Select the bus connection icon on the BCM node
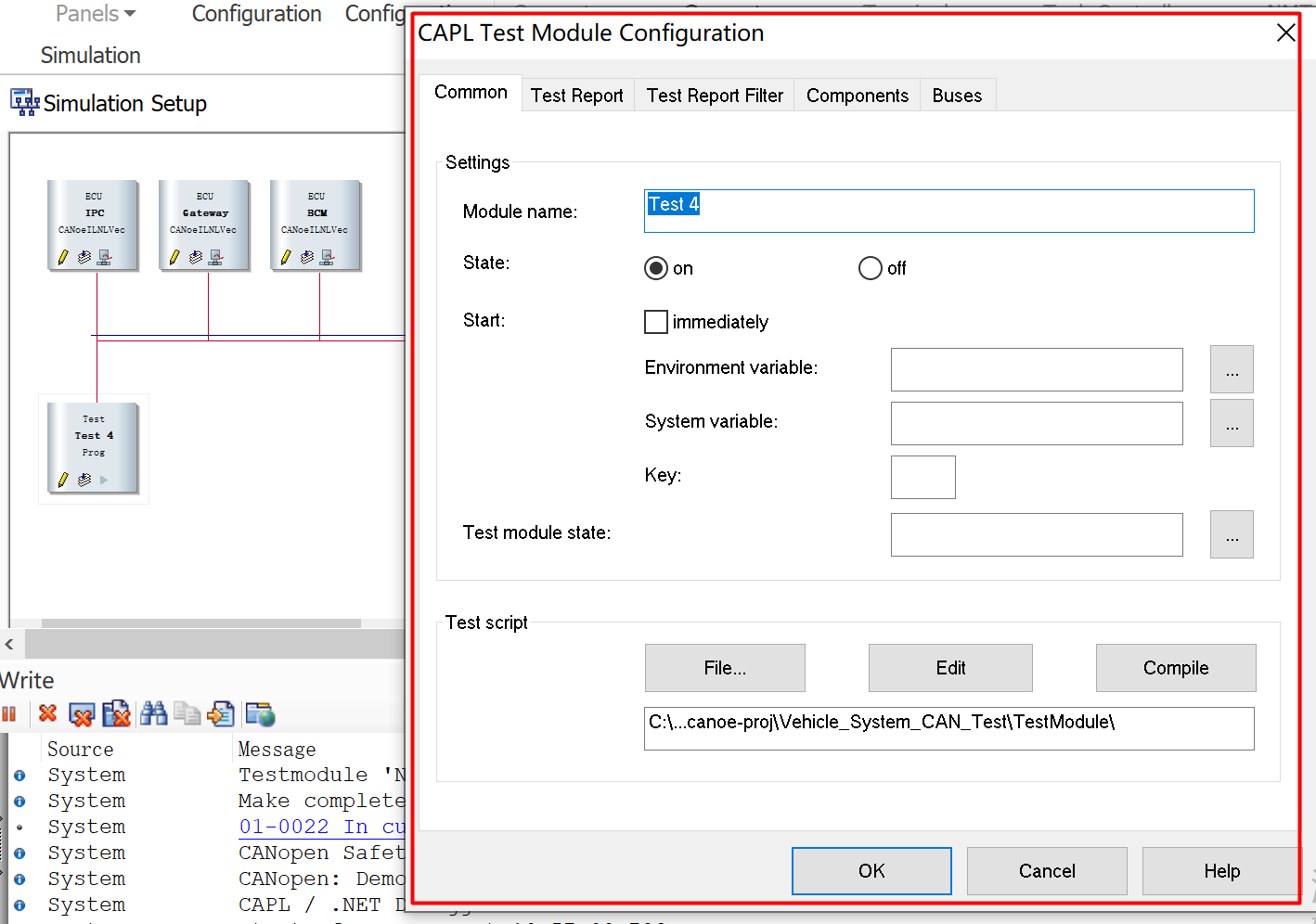 [x=325, y=257]
